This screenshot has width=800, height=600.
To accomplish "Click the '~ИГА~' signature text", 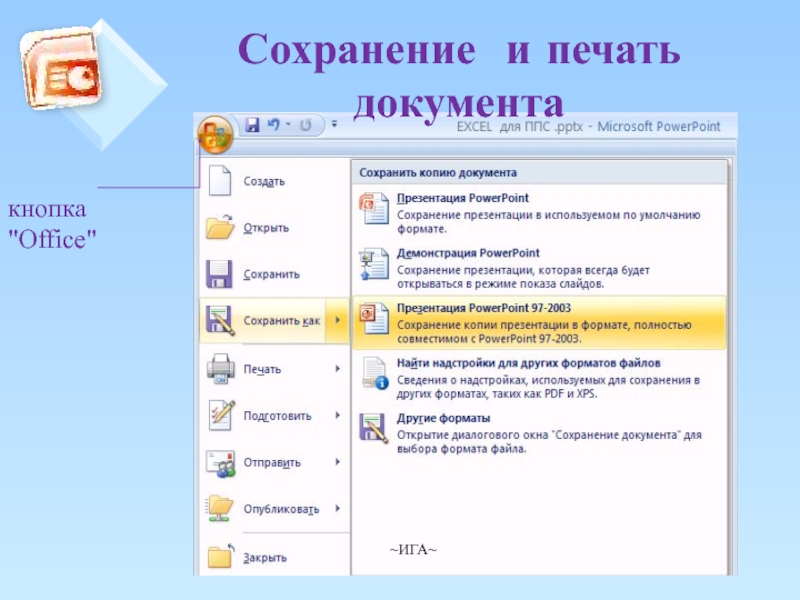I will point(413,549).
